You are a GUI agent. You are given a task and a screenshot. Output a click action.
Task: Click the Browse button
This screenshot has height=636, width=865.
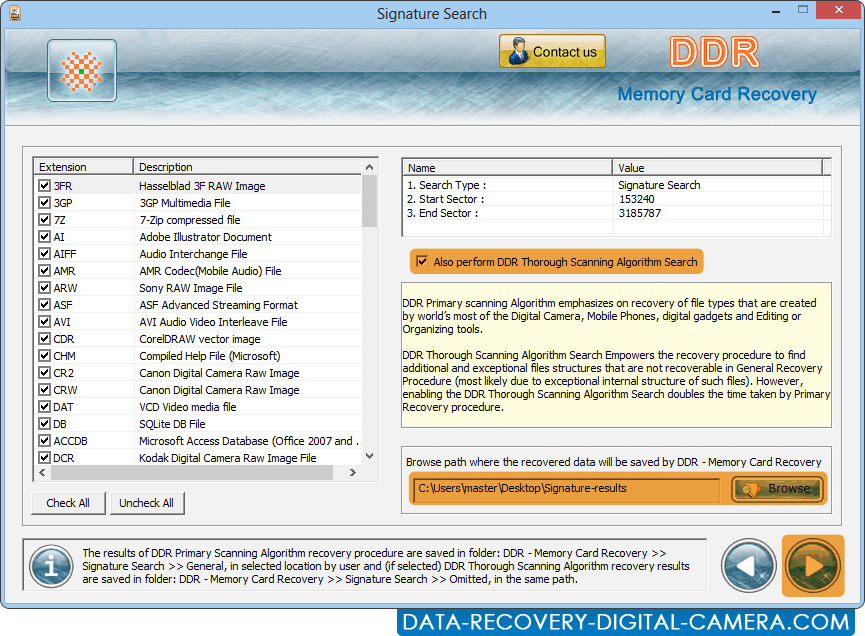(x=778, y=489)
